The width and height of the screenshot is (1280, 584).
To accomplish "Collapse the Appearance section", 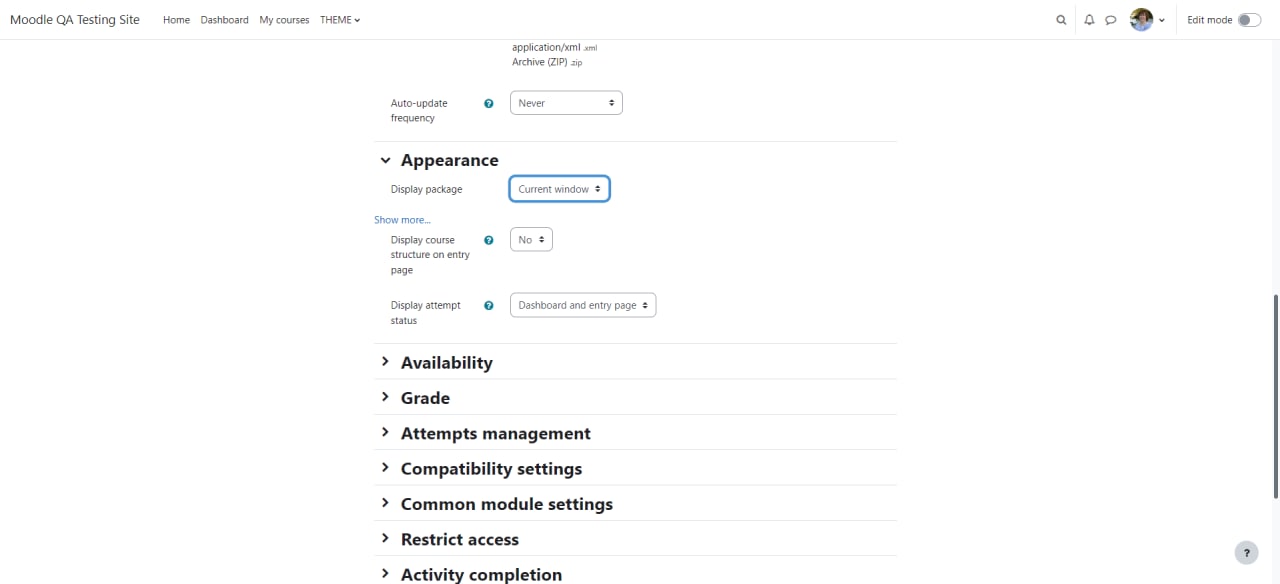I will [385, 160].
